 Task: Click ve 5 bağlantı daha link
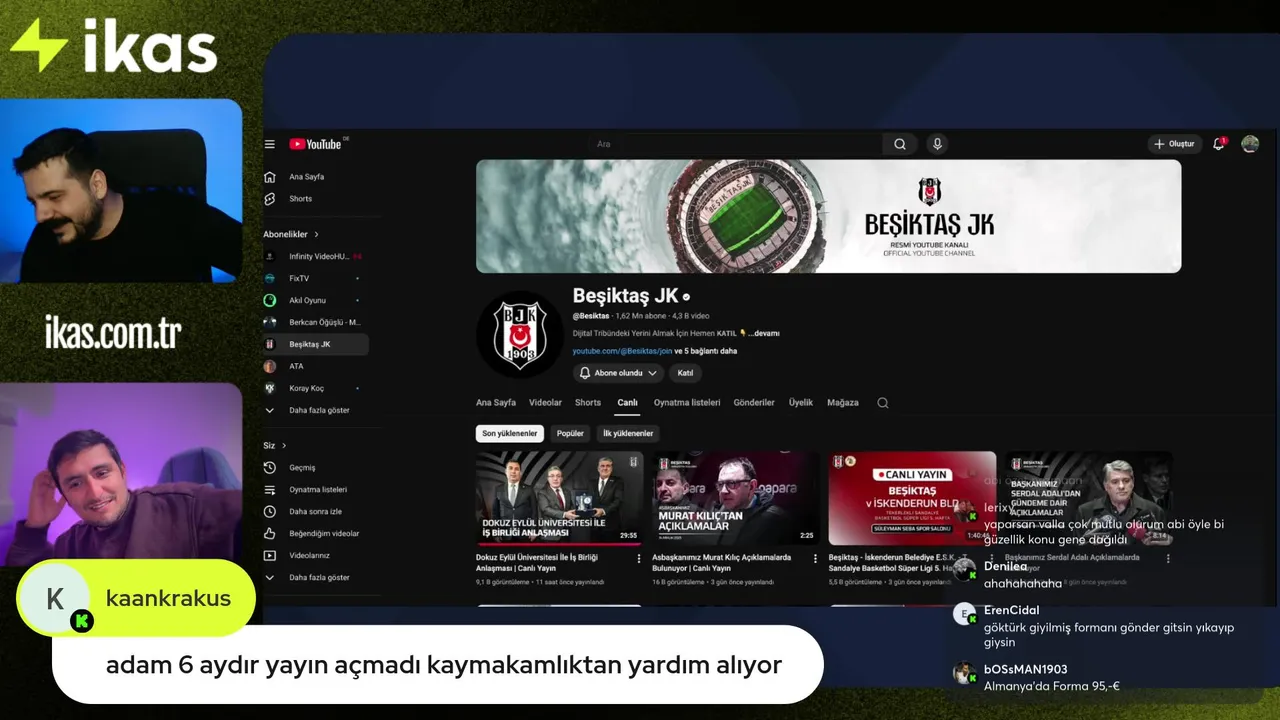pos(706,351)
